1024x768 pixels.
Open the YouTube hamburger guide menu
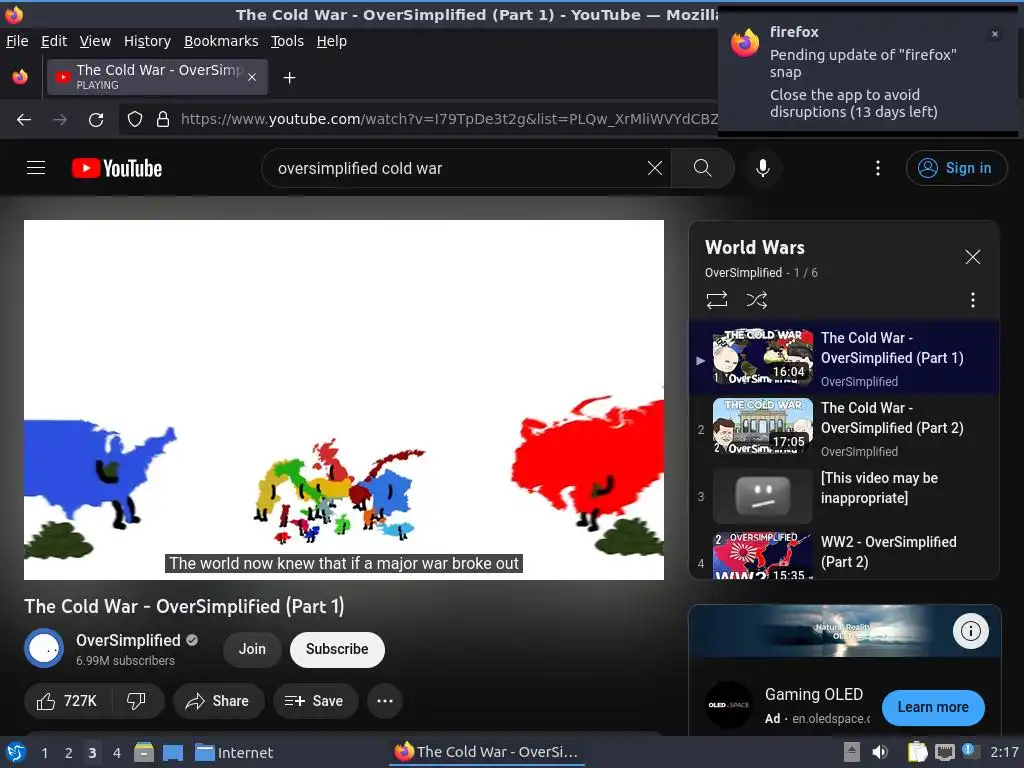[x=36, y=168]
